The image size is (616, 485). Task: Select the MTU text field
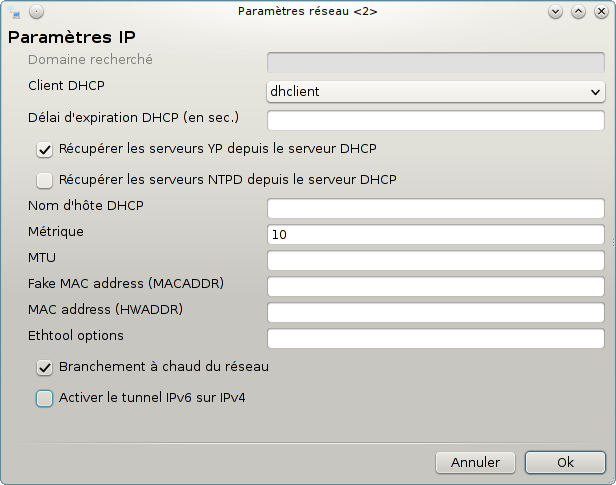(436, 260)
